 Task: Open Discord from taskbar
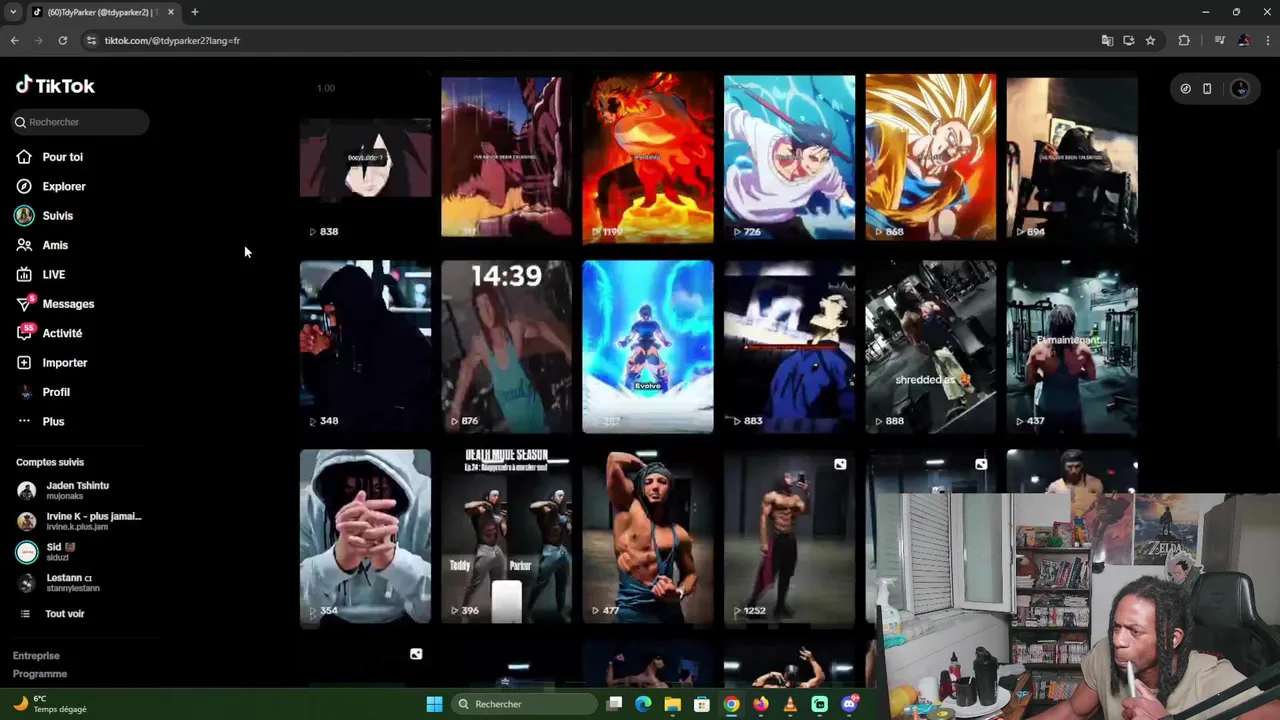click(849, 704)
